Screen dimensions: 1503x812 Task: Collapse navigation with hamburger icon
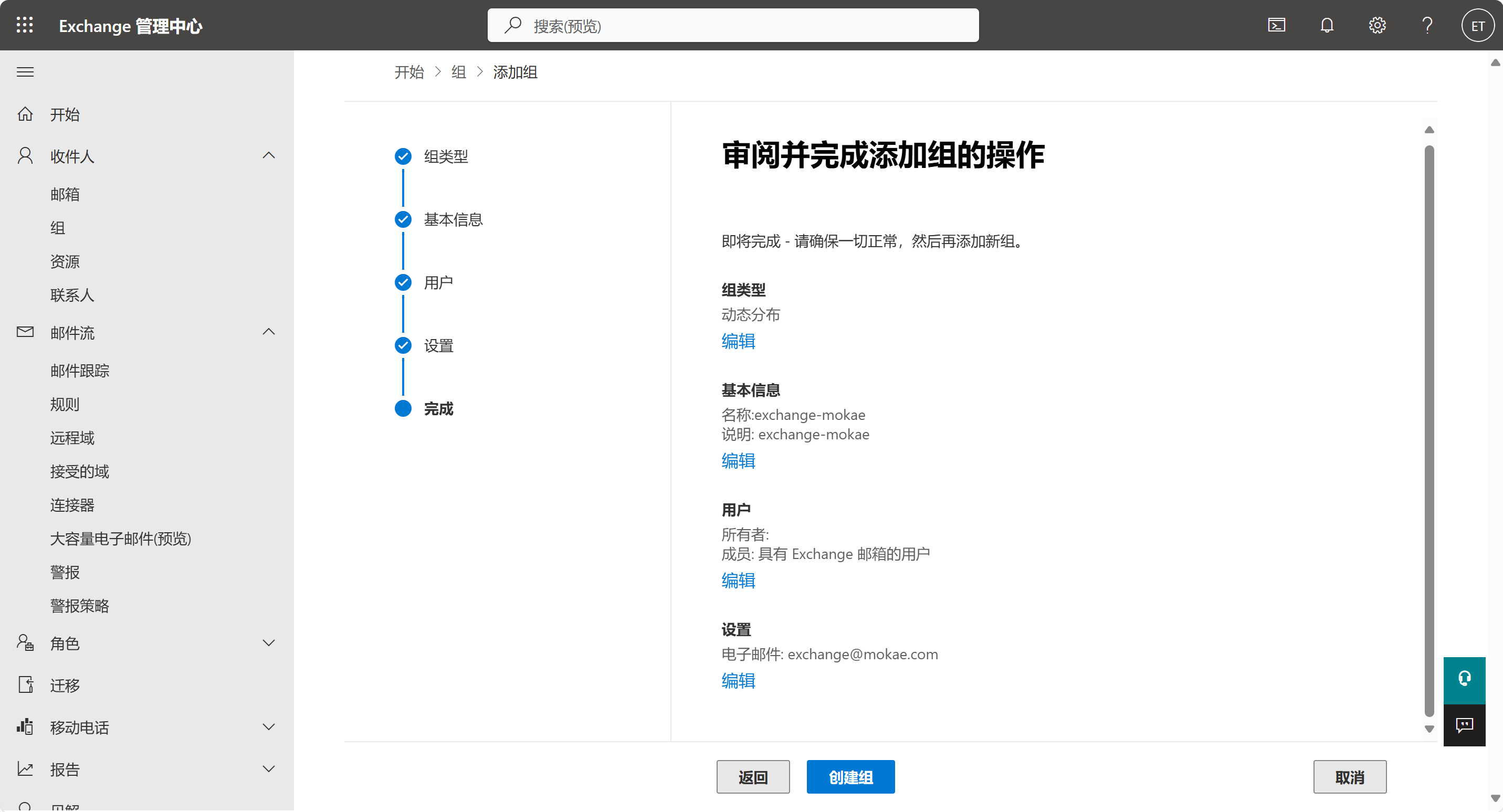click(25, 72)
